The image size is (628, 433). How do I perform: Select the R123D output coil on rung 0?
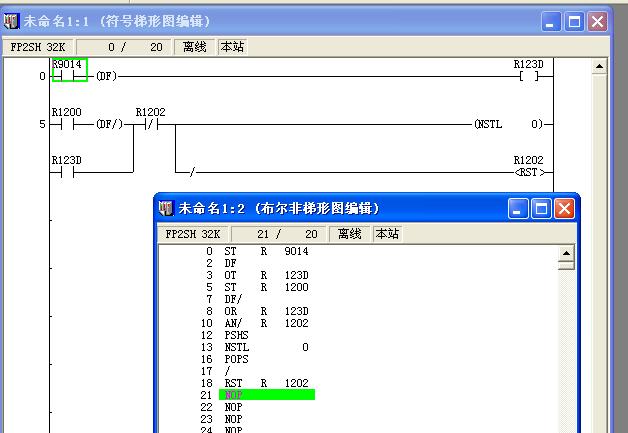click(529, 71)
